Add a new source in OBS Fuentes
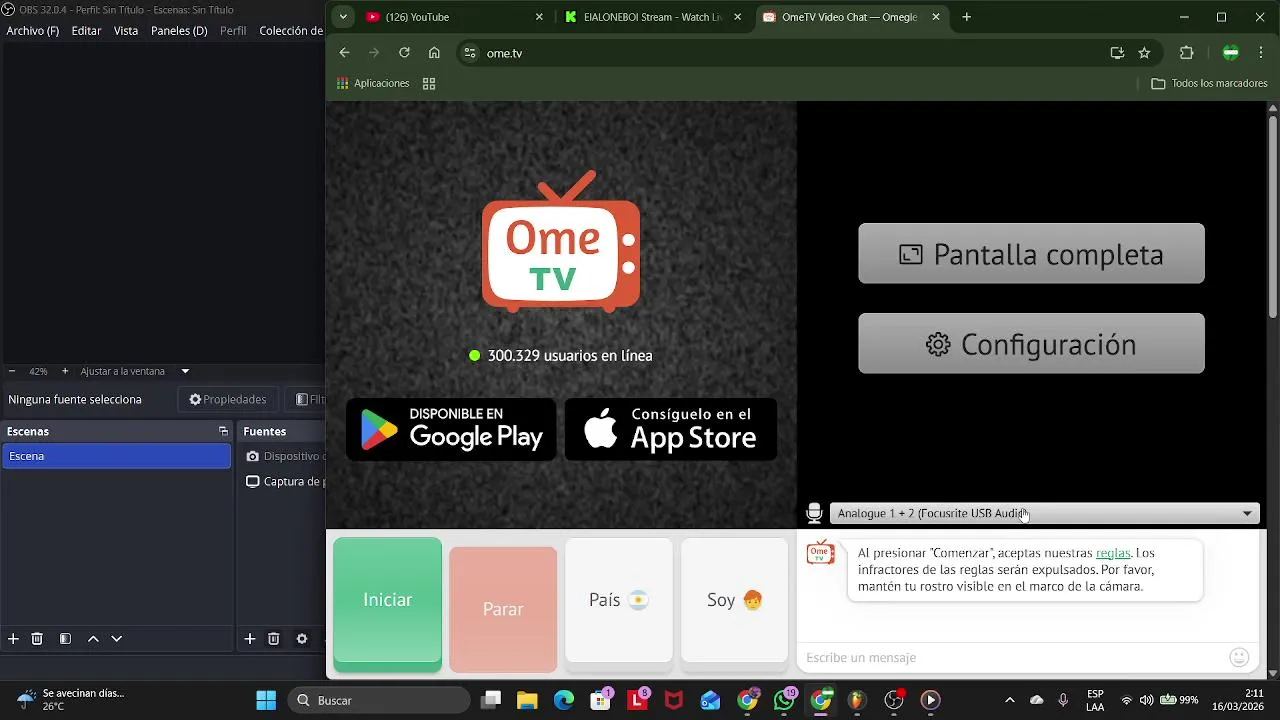Screen dimensions: 1280x720 (x=250, y=639)
